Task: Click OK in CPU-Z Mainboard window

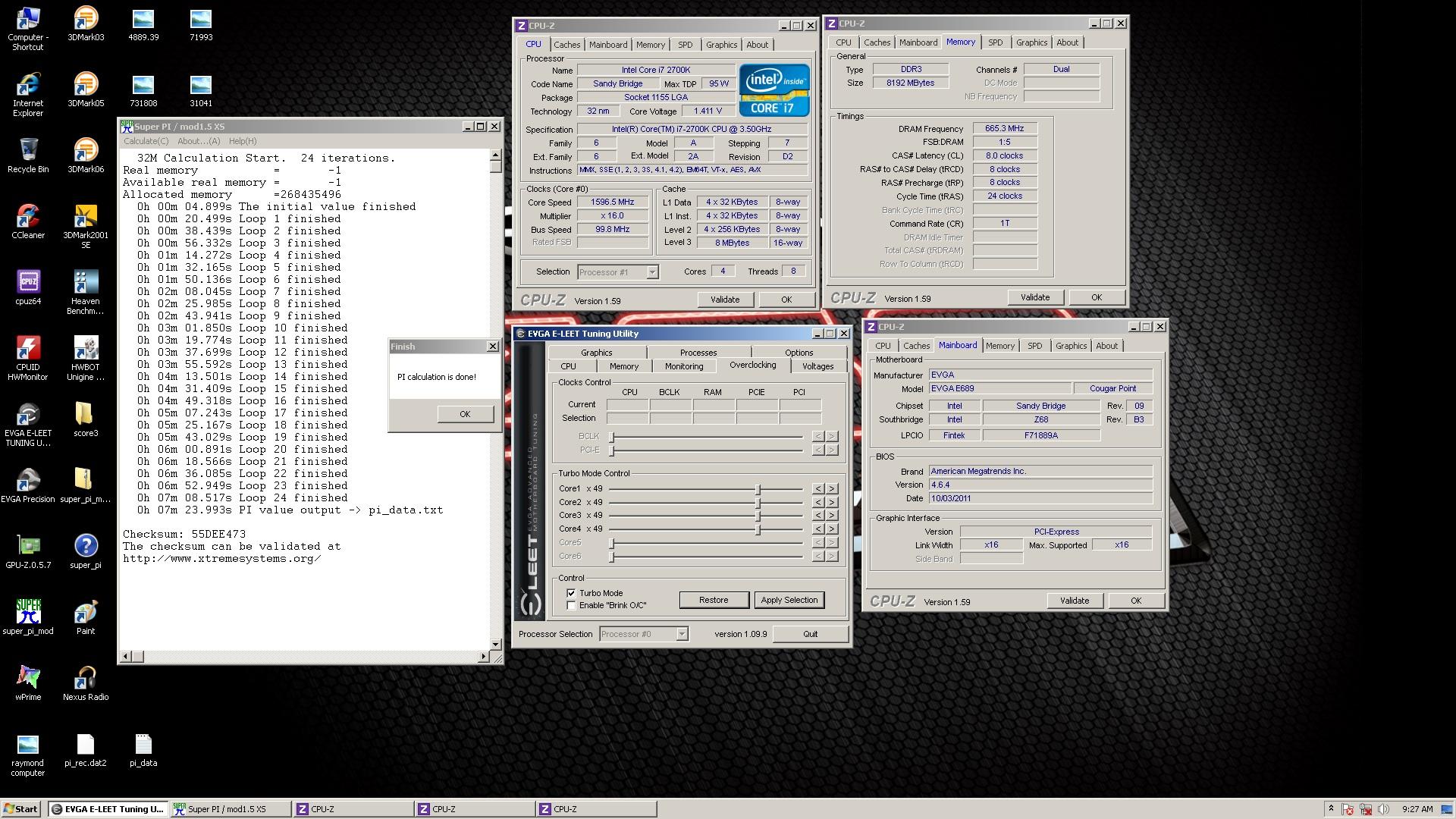Action: point(1135,601)
